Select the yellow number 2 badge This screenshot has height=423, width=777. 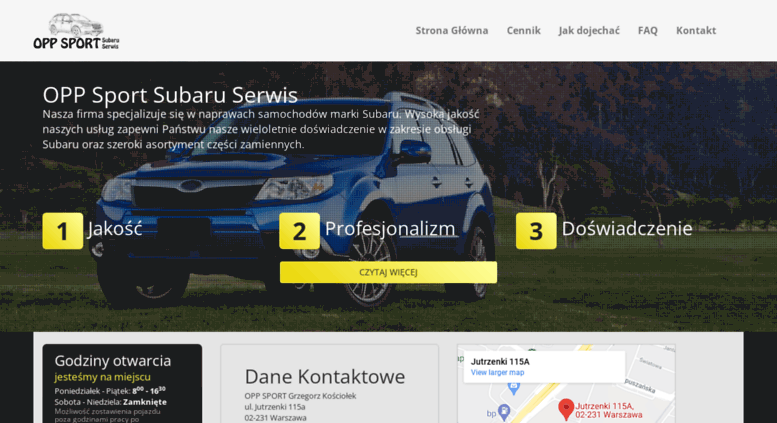point(299,231)
